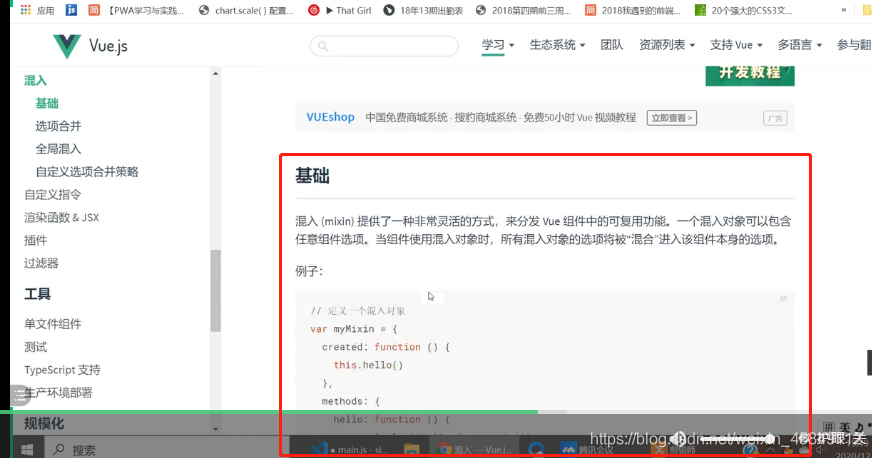Select the 基础 sidebar subsection
872x458 pixels.
point(47,103)
